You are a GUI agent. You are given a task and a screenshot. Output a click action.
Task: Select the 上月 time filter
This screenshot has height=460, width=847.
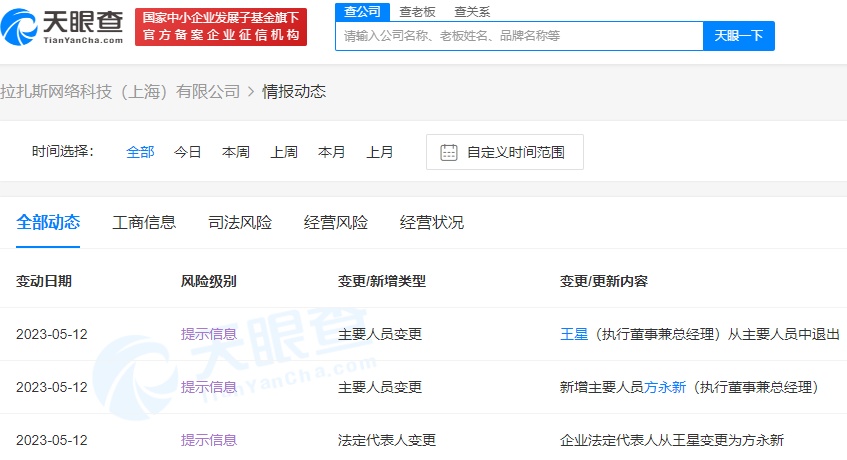(380, 152)
